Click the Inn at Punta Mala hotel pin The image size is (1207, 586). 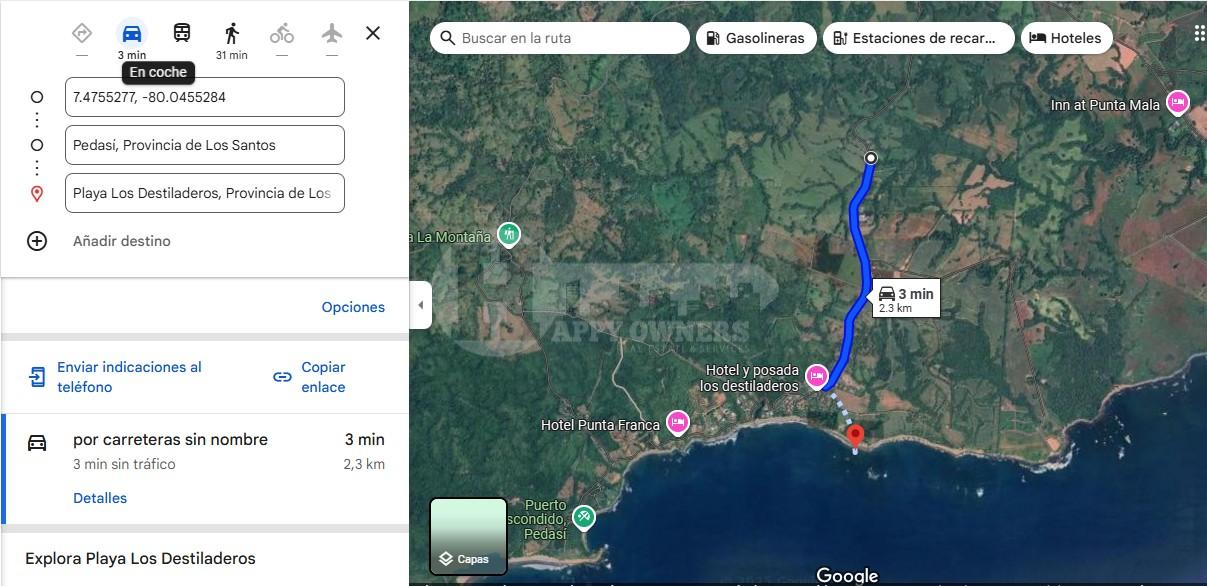tap(1178, 102)
